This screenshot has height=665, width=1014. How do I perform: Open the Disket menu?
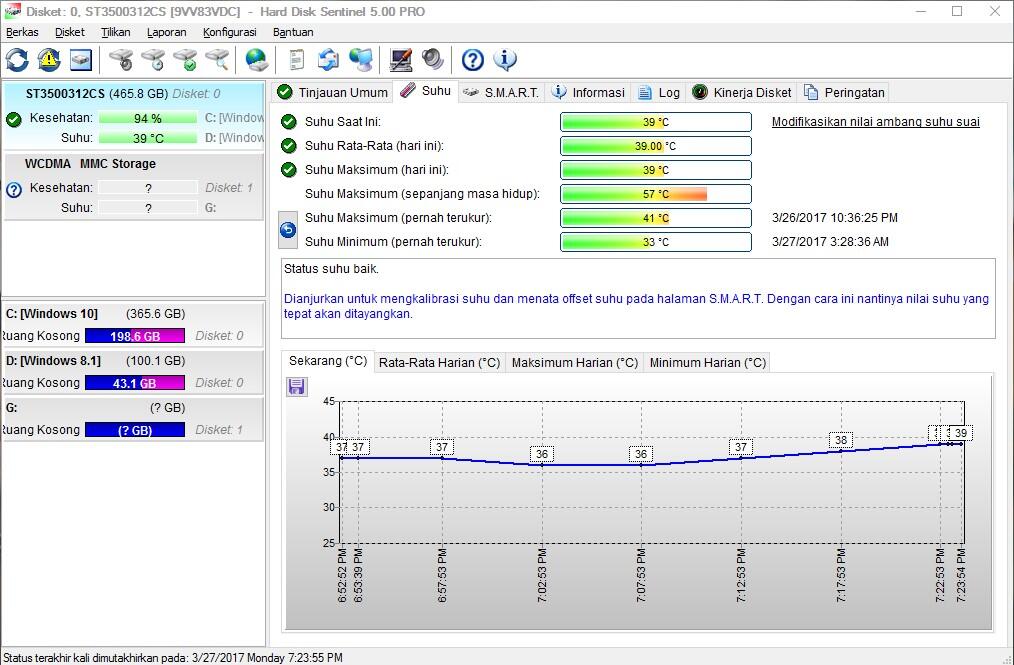tap(70, 32)
